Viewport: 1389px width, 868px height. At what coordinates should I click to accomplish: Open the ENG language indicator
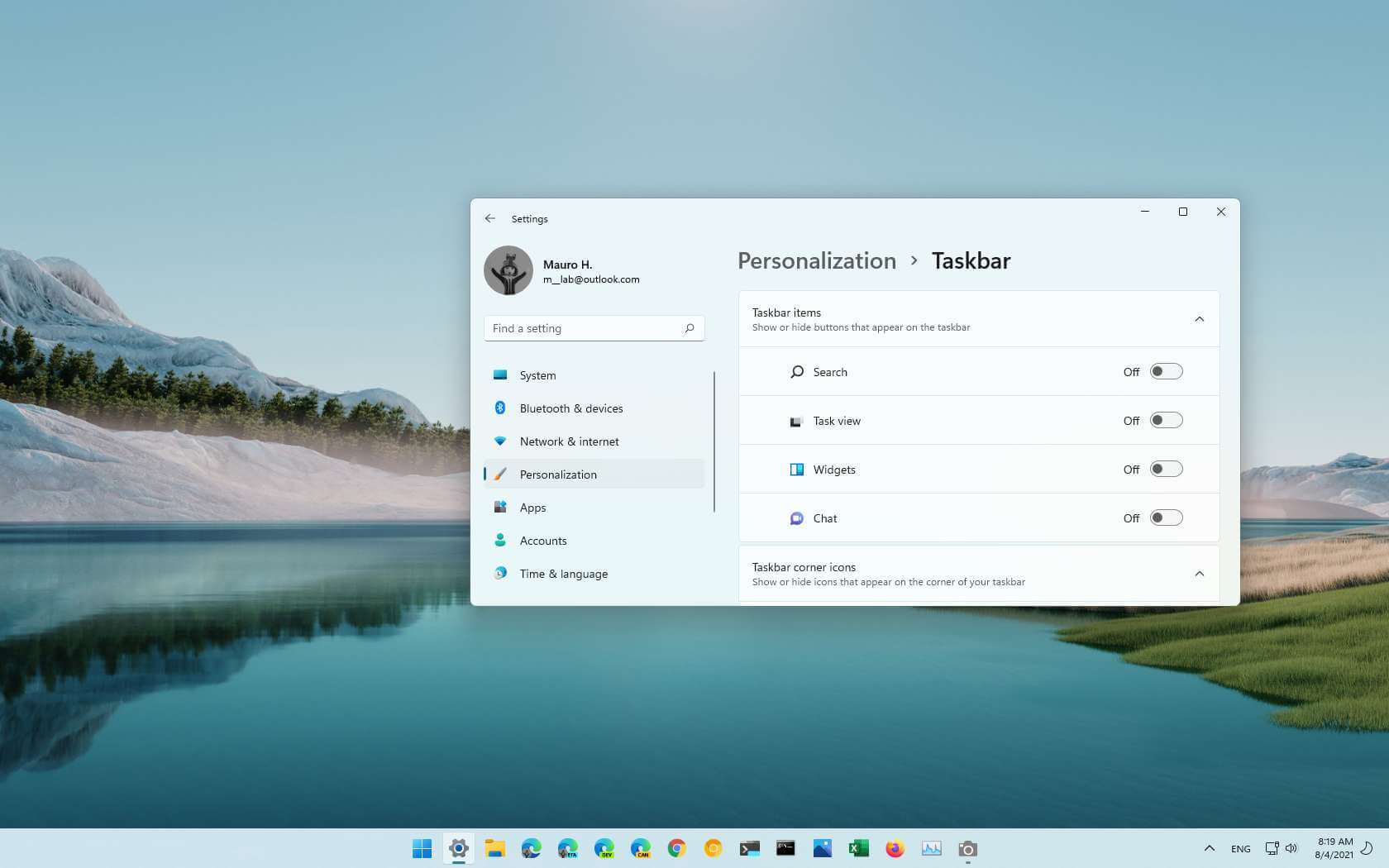point(1240,848)
